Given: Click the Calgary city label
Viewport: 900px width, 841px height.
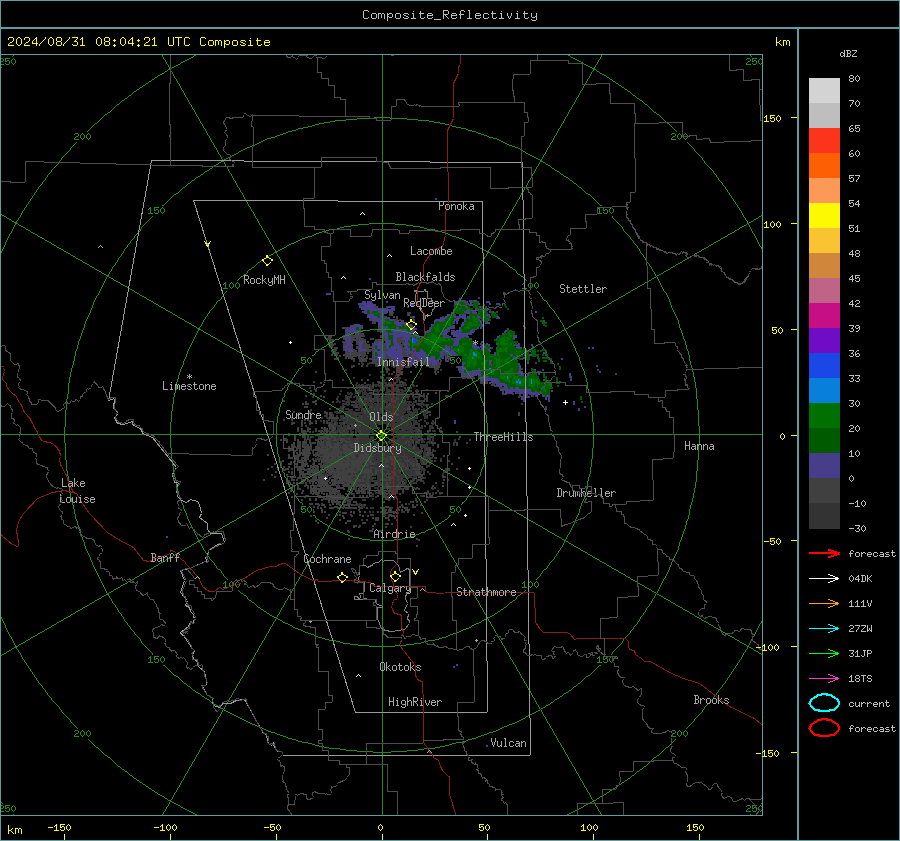Looking at the screenshot, I should point(390,588).
